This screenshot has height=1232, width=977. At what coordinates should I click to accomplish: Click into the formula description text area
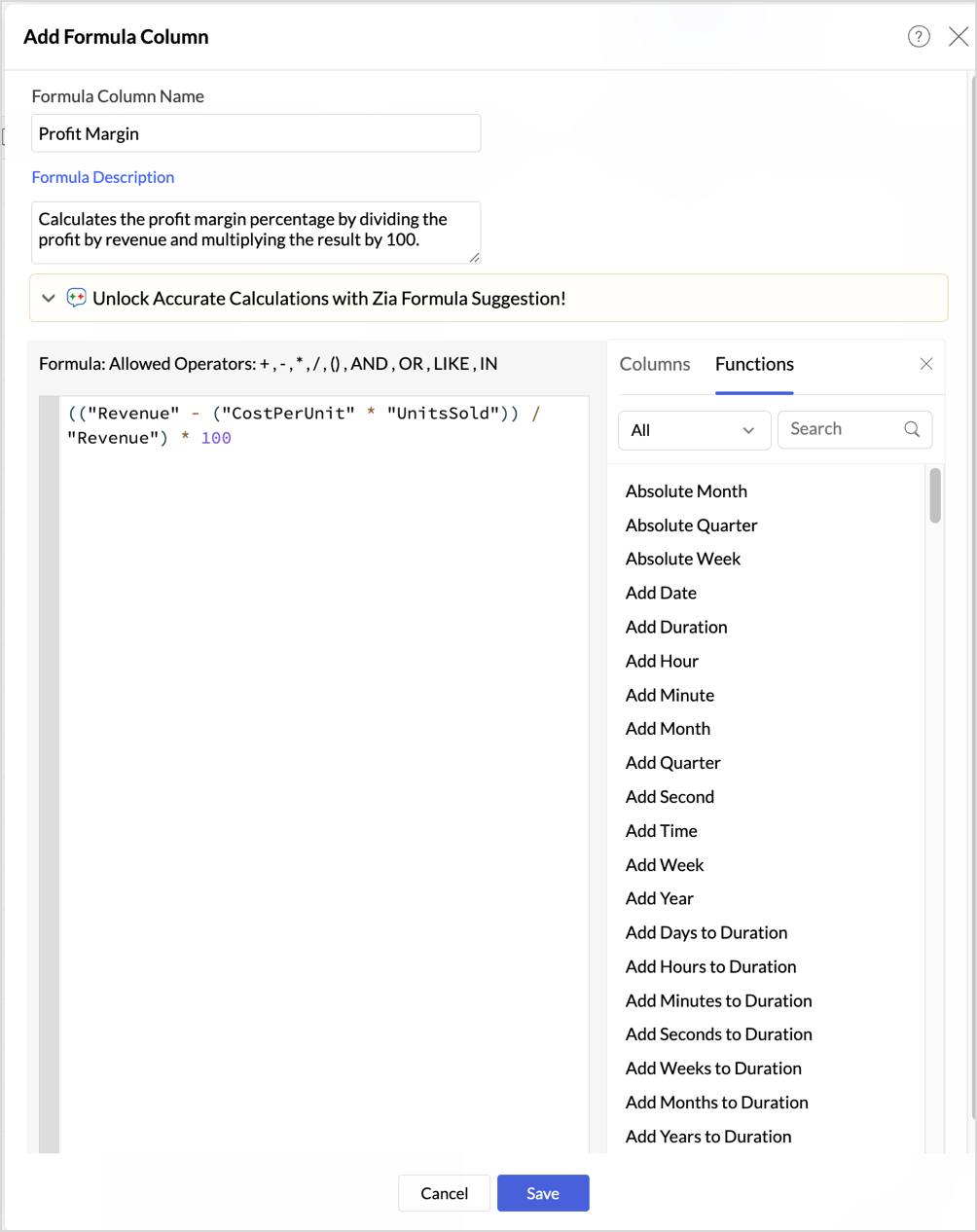pyautogui.click(x=256, y=232)
